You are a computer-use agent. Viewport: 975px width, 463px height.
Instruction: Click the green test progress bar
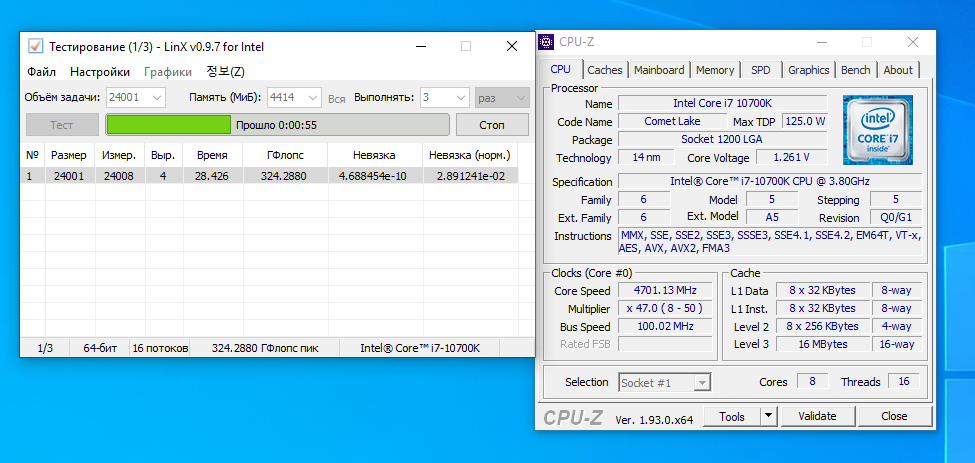pyautogui.click(x=277, y=124)
